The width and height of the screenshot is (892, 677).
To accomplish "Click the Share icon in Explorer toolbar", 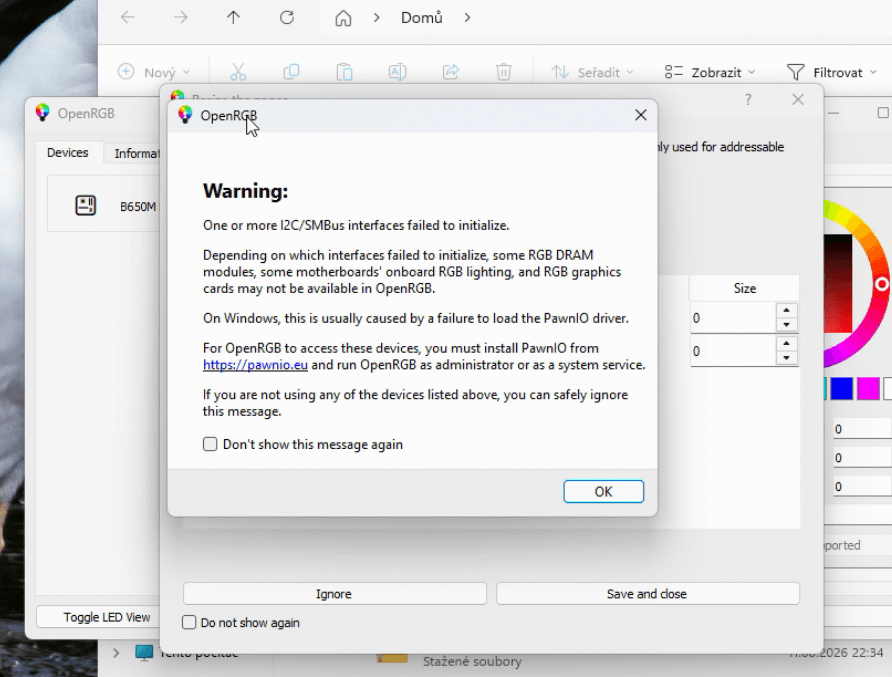I will pos(451,72).
